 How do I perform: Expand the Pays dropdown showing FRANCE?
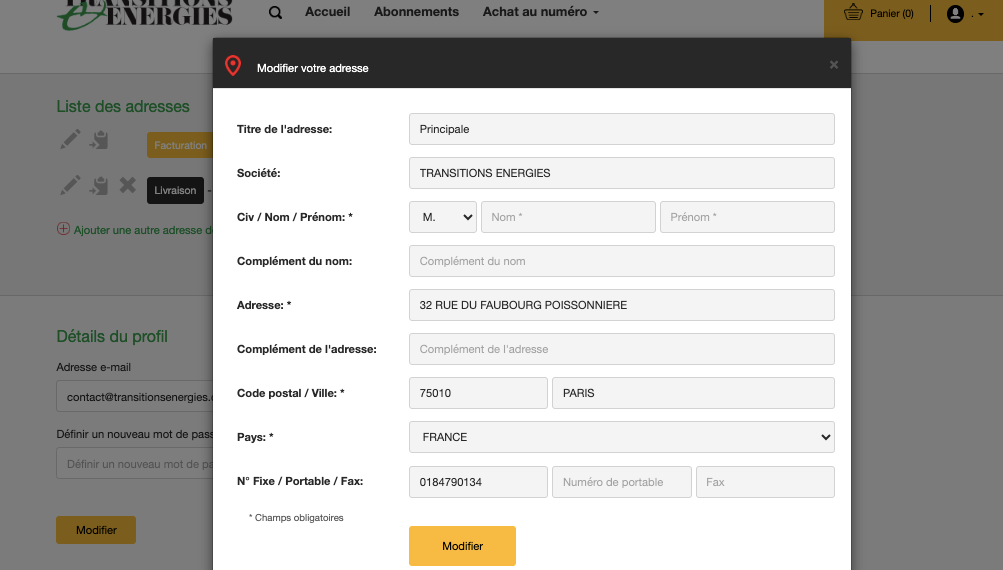point(621,437)
